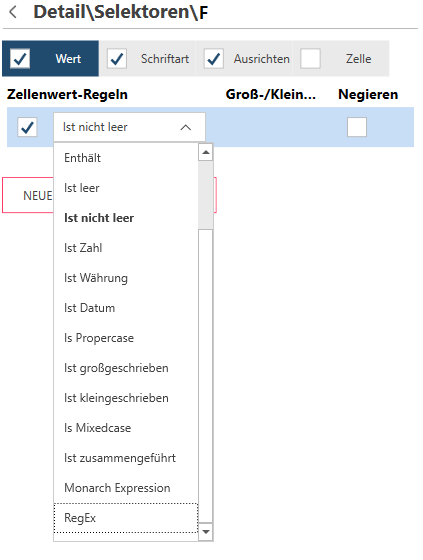Click the 'Zellenwert-Regeln' column header
423x560 pixels.
point(67,95)
